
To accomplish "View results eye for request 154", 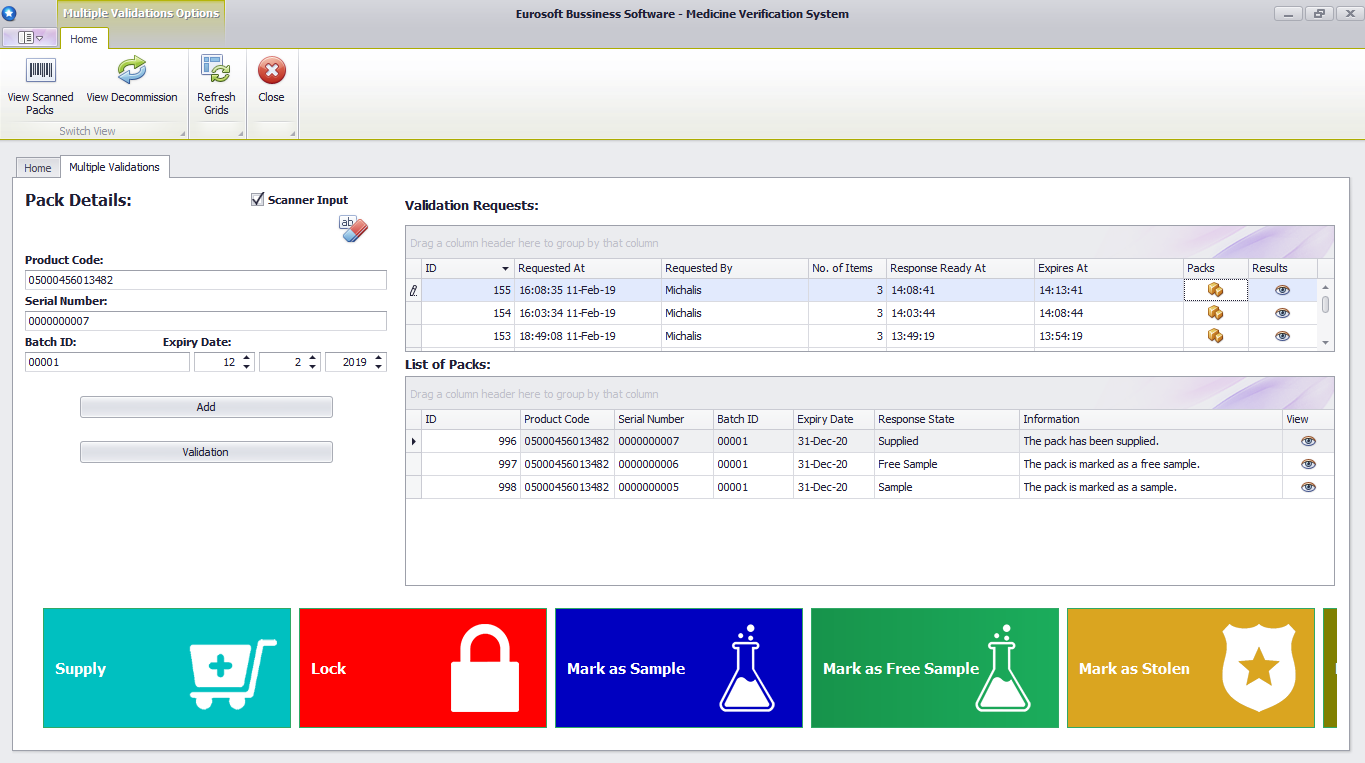I will pos(1282,313).
